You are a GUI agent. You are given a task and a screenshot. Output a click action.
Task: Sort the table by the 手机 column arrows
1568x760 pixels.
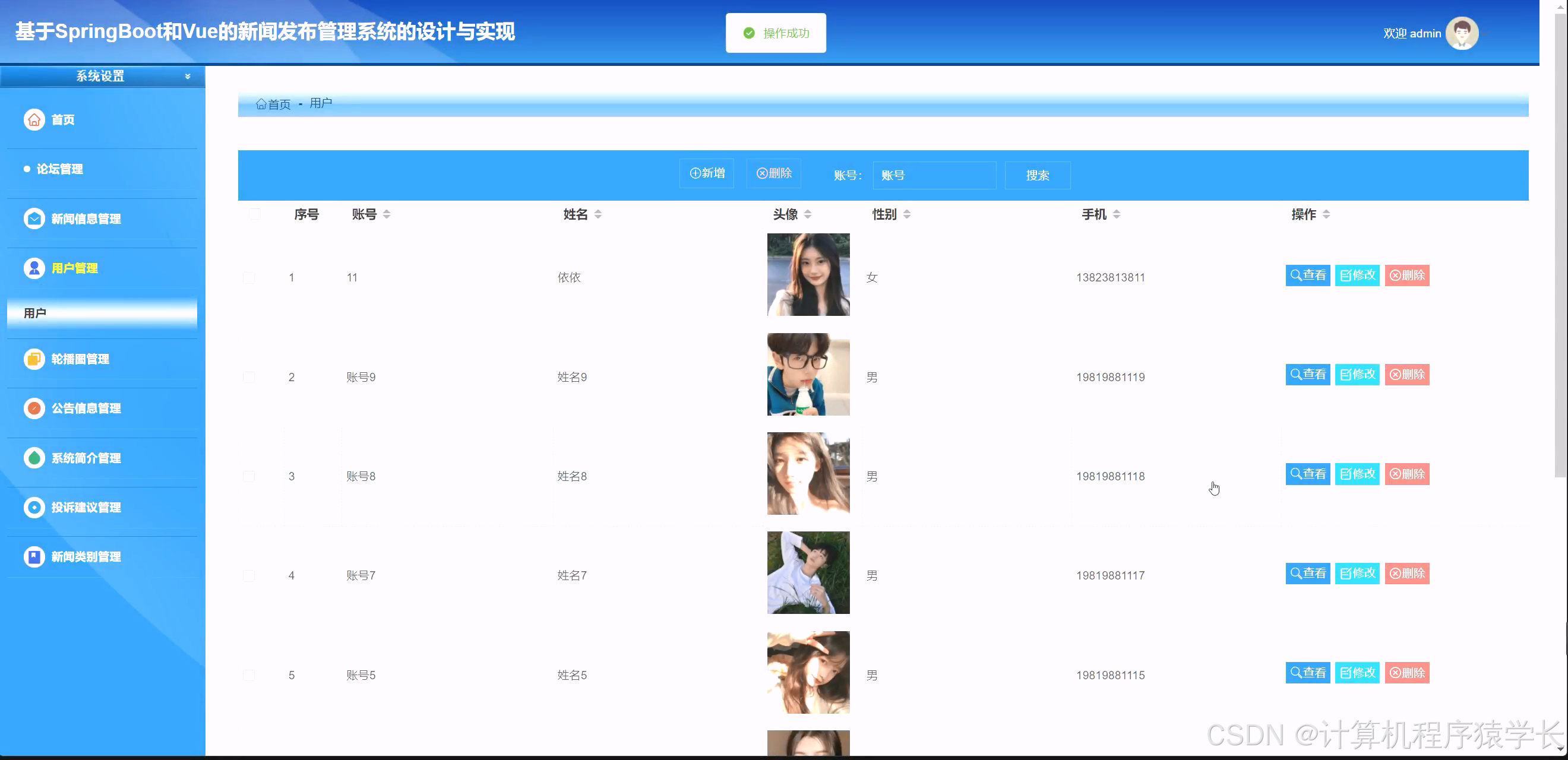click(x=1117, y=214)
